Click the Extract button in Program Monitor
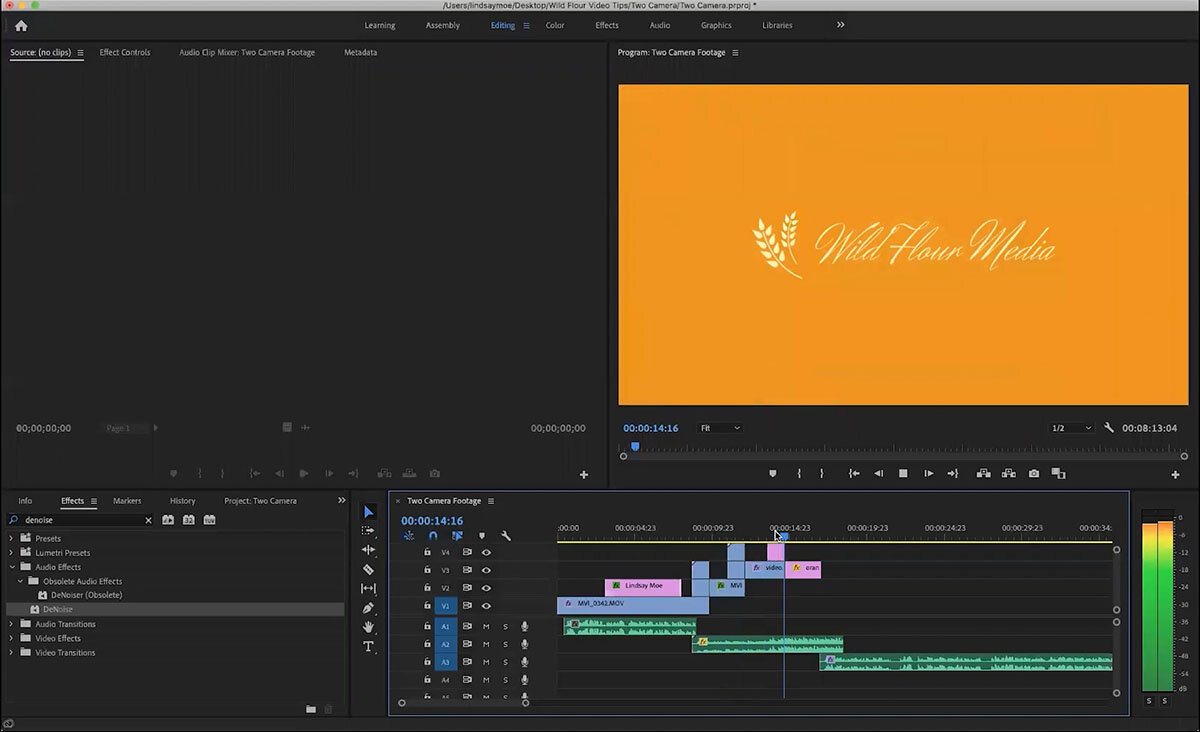This screenshot has height=732, width=1200. click(x=1009, y=474)
